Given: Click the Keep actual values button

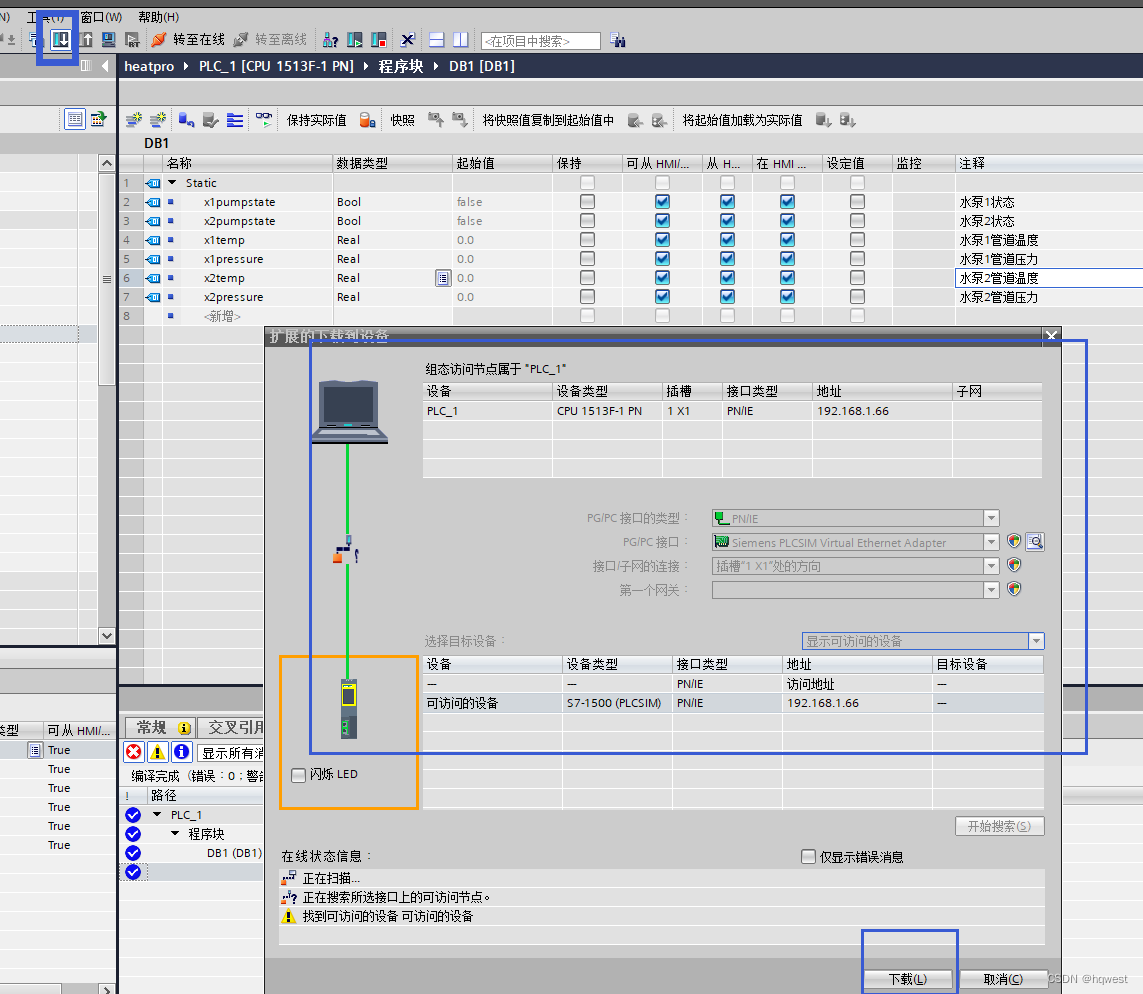Looking at the screenshot, I should pyautogui.click(x=316, y=120).
